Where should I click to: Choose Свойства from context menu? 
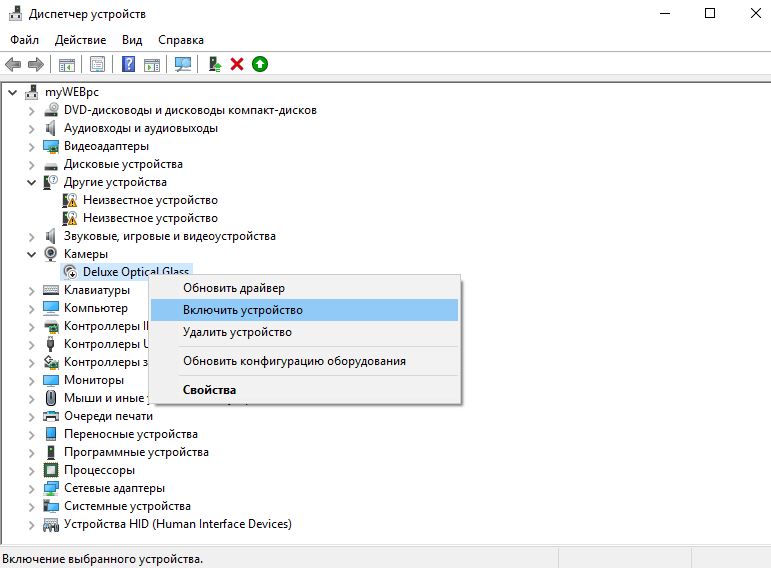304,390
